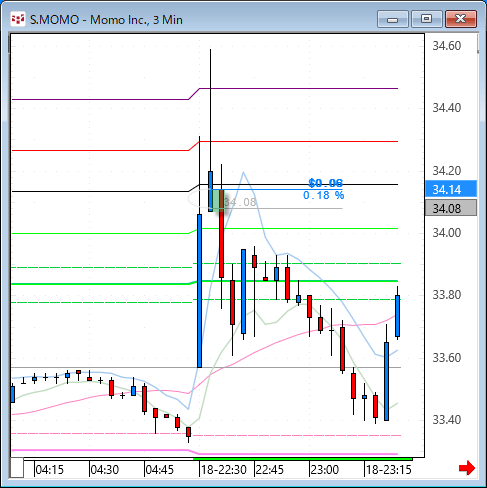Select the 33.80 price axis value

click(447, 295)
